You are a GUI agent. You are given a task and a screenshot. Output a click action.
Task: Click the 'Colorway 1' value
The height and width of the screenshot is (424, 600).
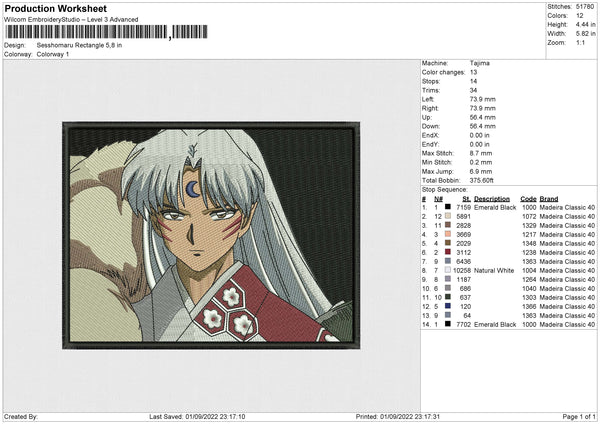point(53,54)
